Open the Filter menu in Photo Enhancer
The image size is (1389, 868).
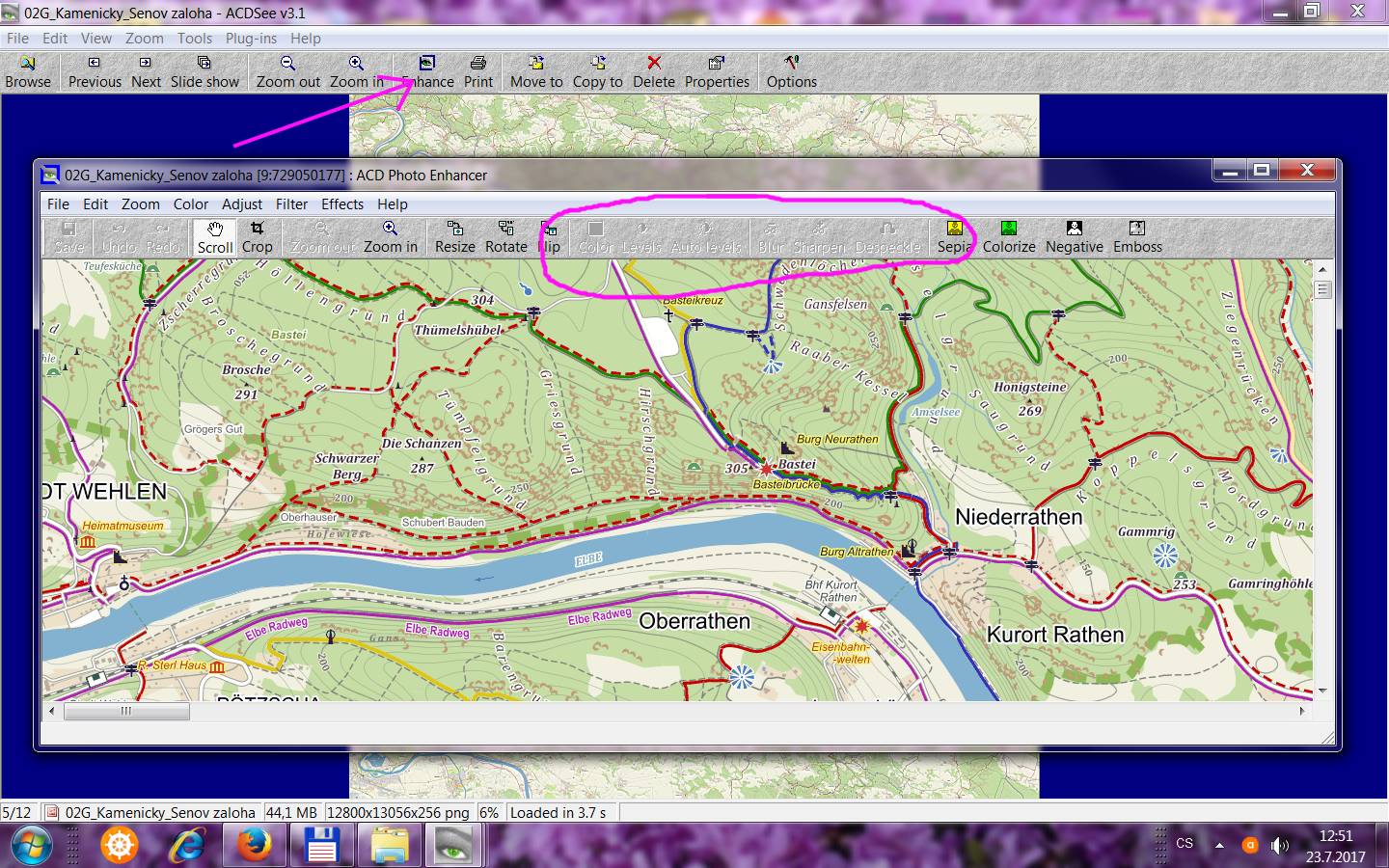[291, 204]
